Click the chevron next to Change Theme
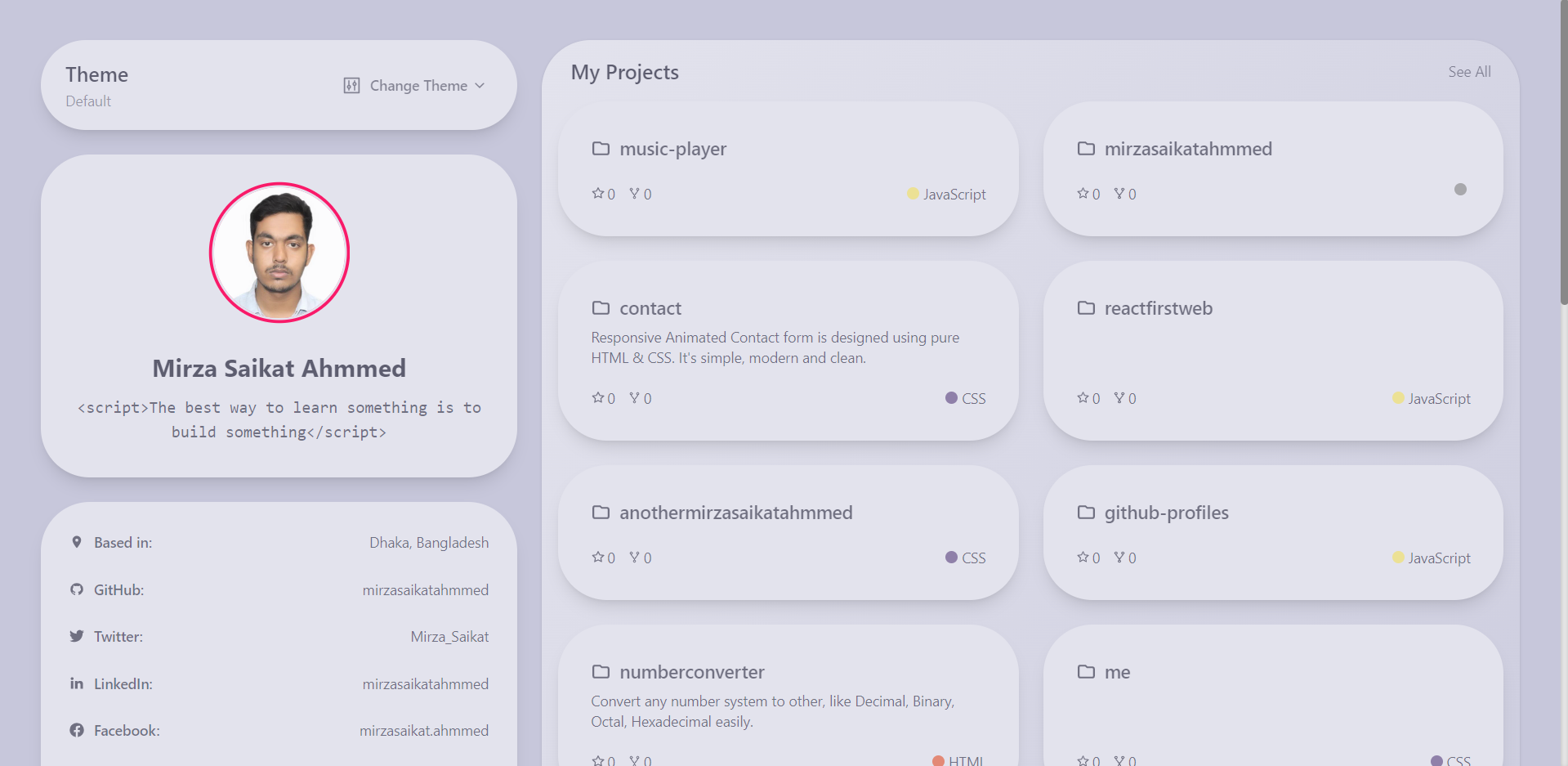 click(x=480, y=85)
